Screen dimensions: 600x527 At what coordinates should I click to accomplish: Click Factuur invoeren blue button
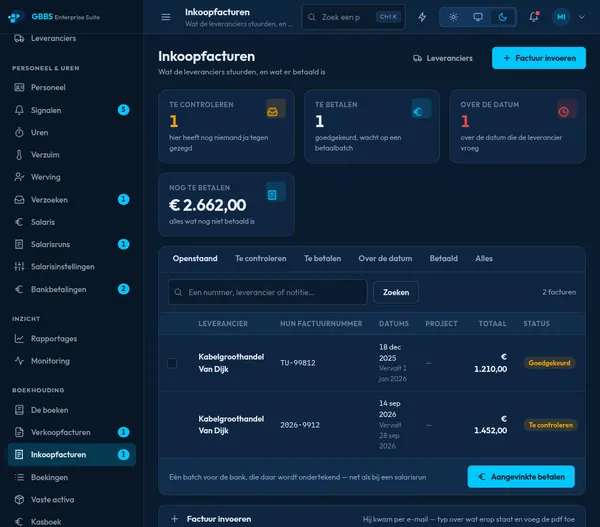point(539,58)
